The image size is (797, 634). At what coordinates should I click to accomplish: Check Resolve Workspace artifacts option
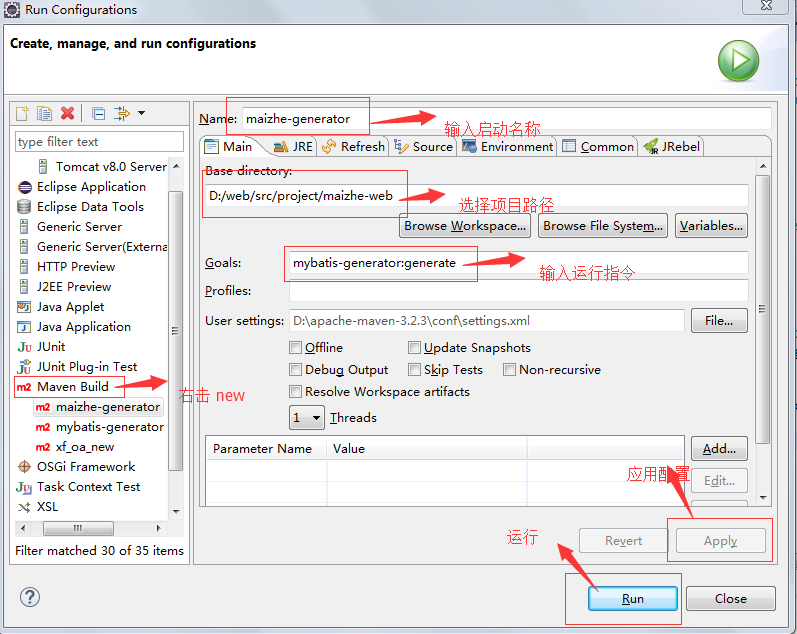coord(295,392)
